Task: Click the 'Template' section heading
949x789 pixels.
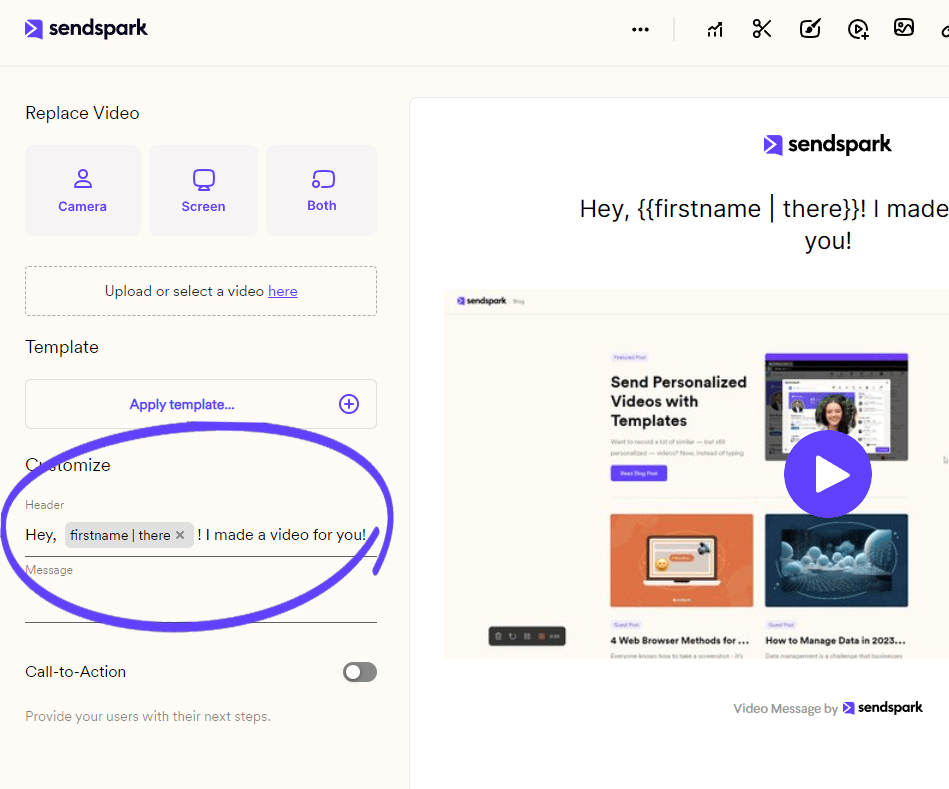Action: (62, 347)
